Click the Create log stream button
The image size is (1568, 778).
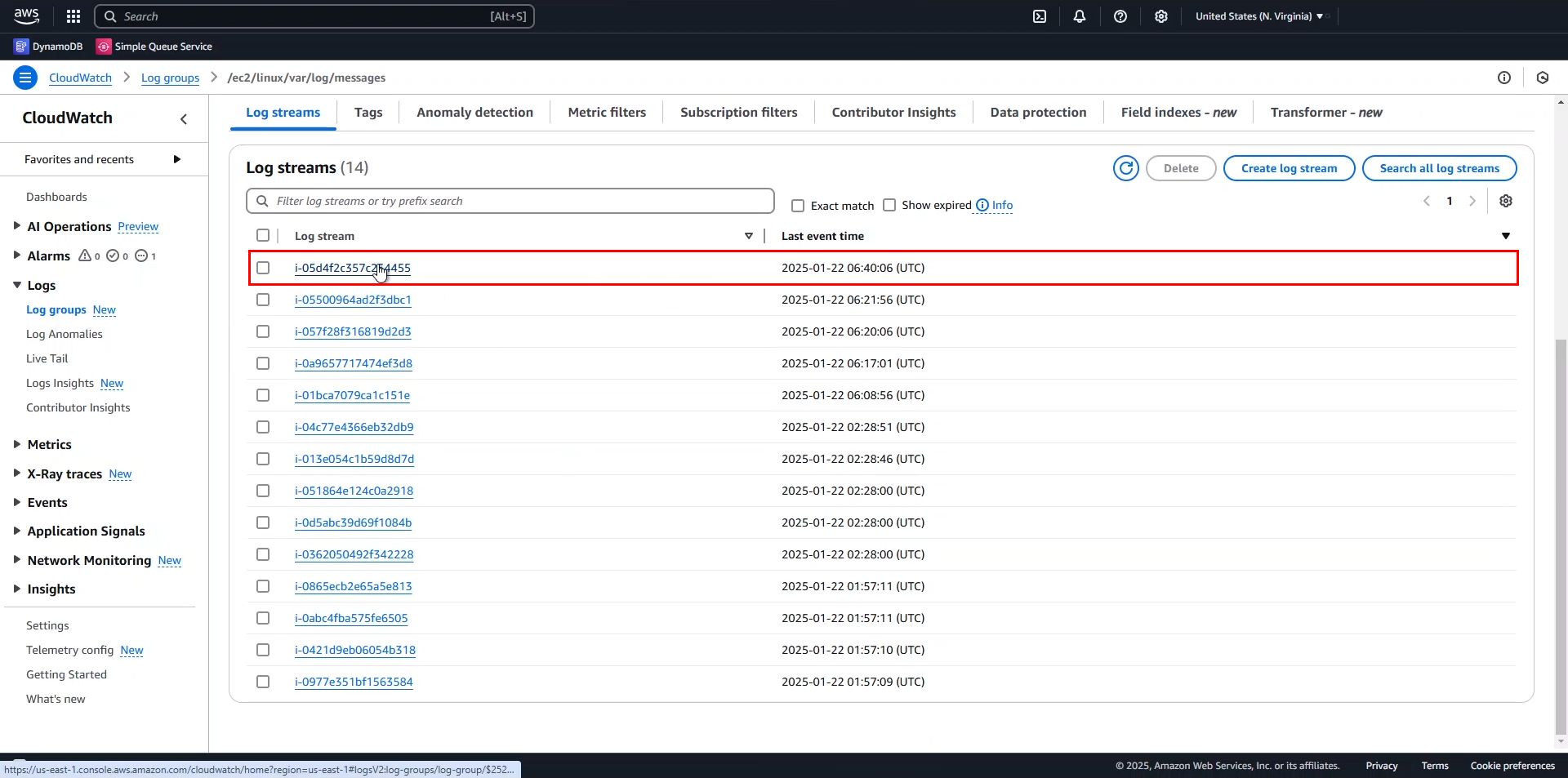(x=1289, y=168)
